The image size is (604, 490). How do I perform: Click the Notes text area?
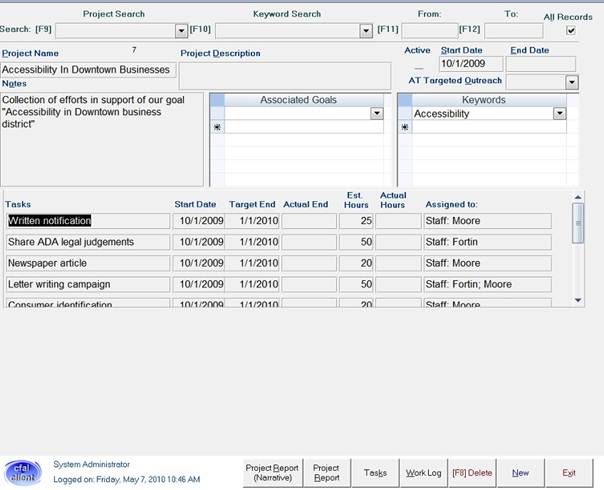(x=102, y=139)
